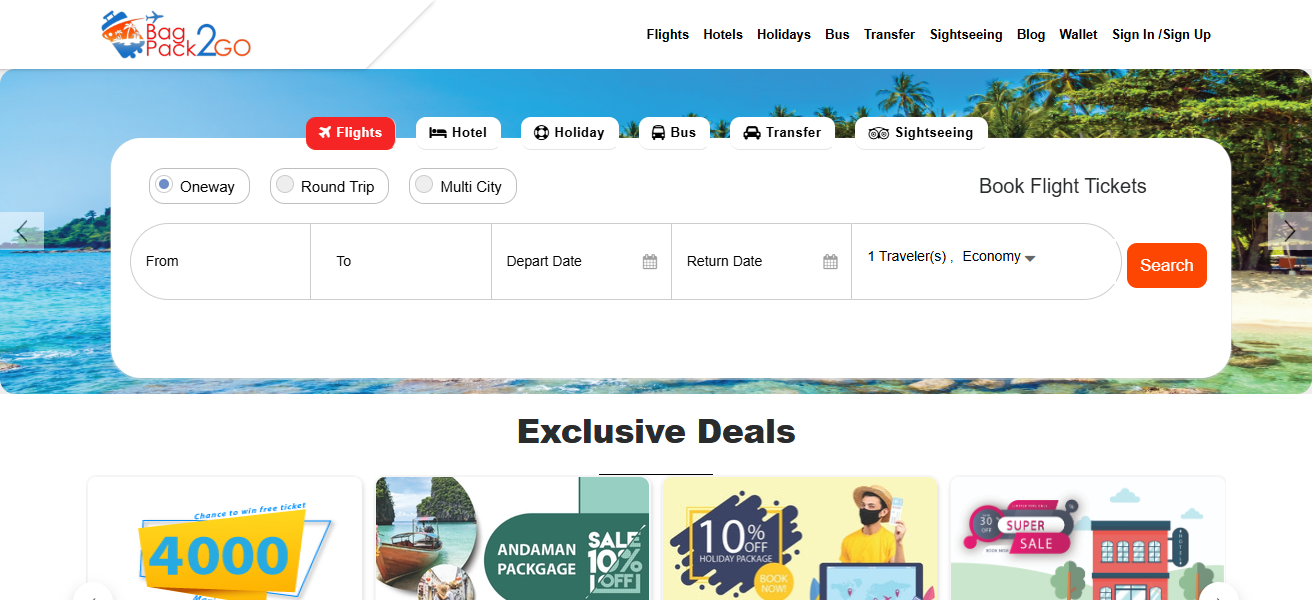The image size is (1312, 600).
Task: Open the Sightseeing tab with owl icon
Action: click(921, 133)
